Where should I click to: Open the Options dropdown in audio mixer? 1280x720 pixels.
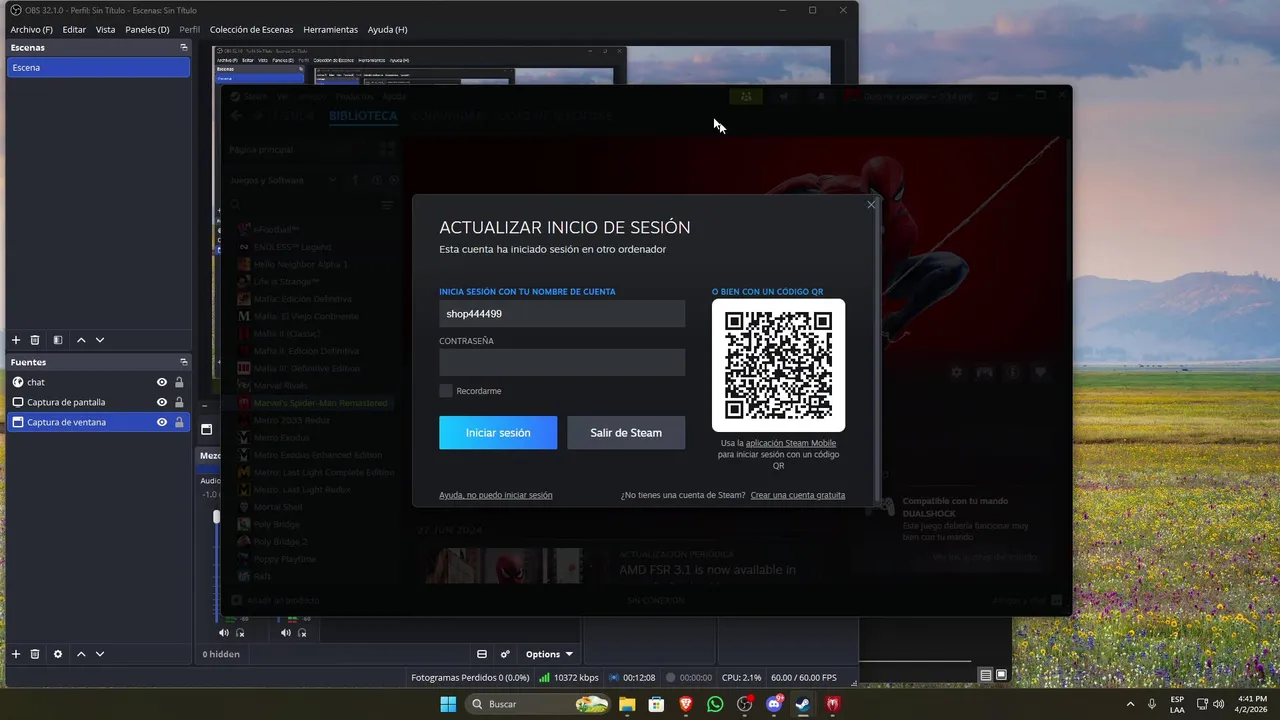pos(549,654)
